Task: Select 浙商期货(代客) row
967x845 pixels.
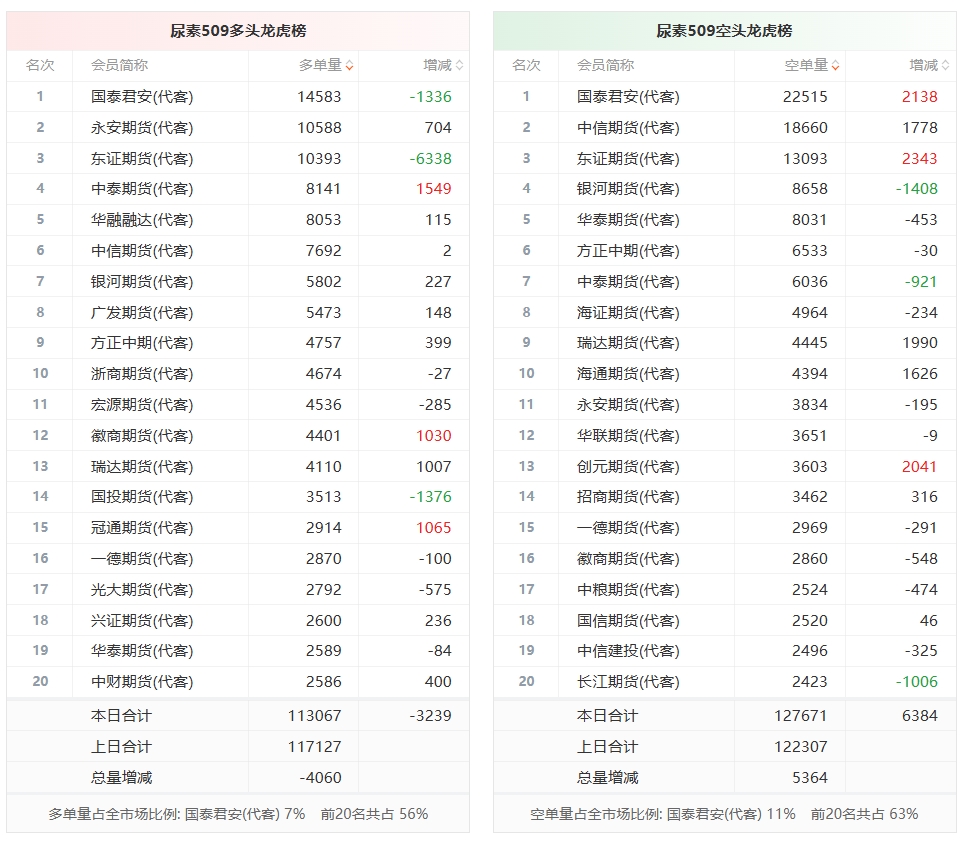Action: tap(238, 374)
